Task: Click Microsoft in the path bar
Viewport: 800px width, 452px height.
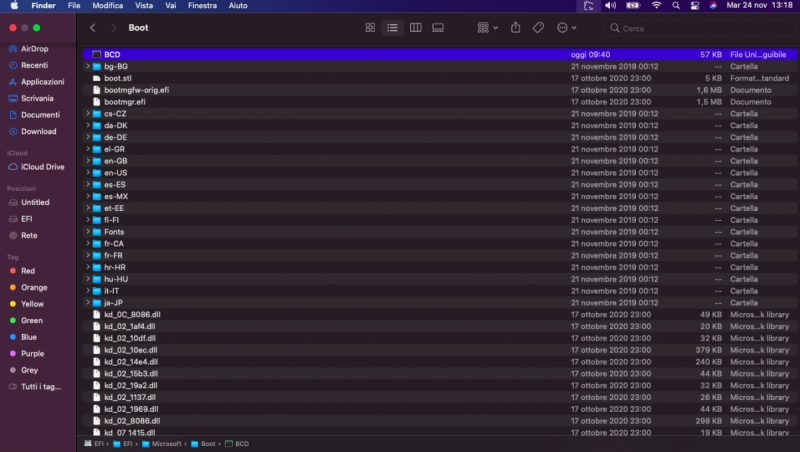Action: pos(166,443)
